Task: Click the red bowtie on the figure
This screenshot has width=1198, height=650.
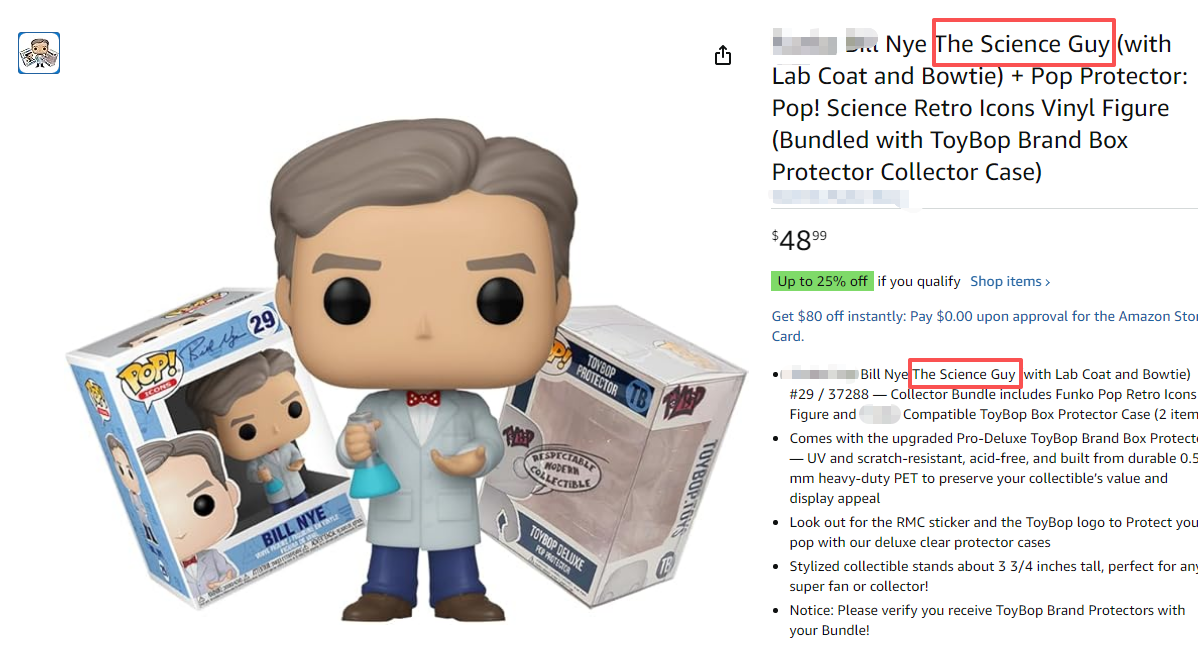Action: tap(423, 398)
